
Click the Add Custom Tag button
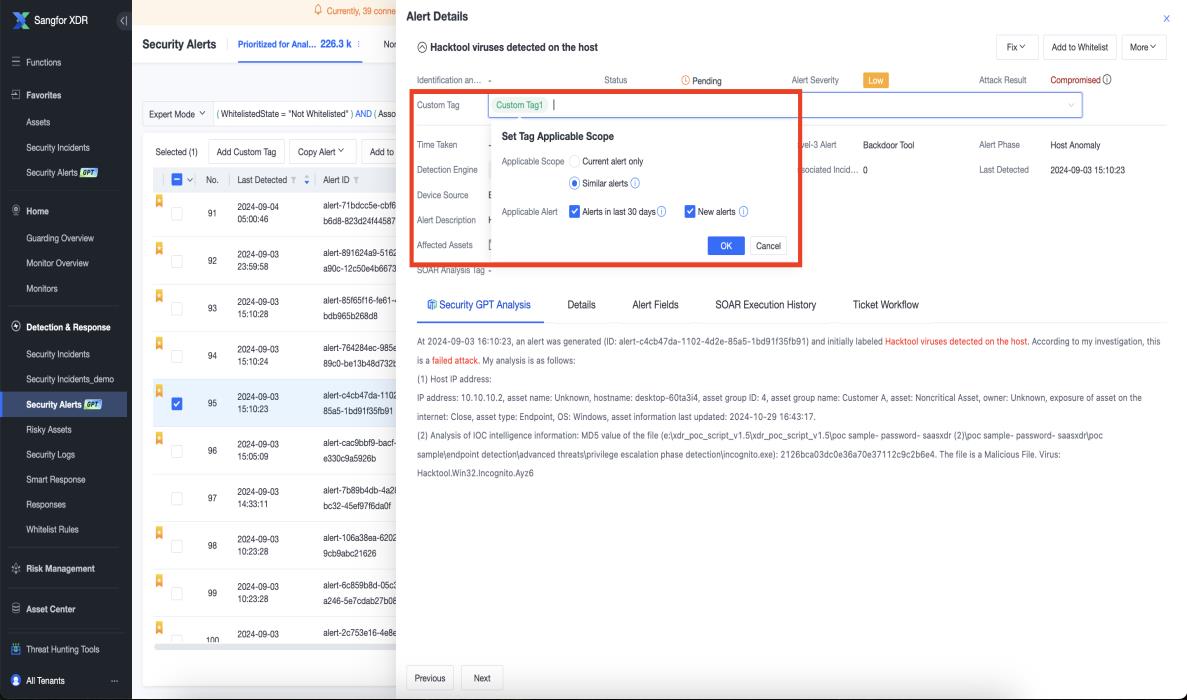point(246,151)
